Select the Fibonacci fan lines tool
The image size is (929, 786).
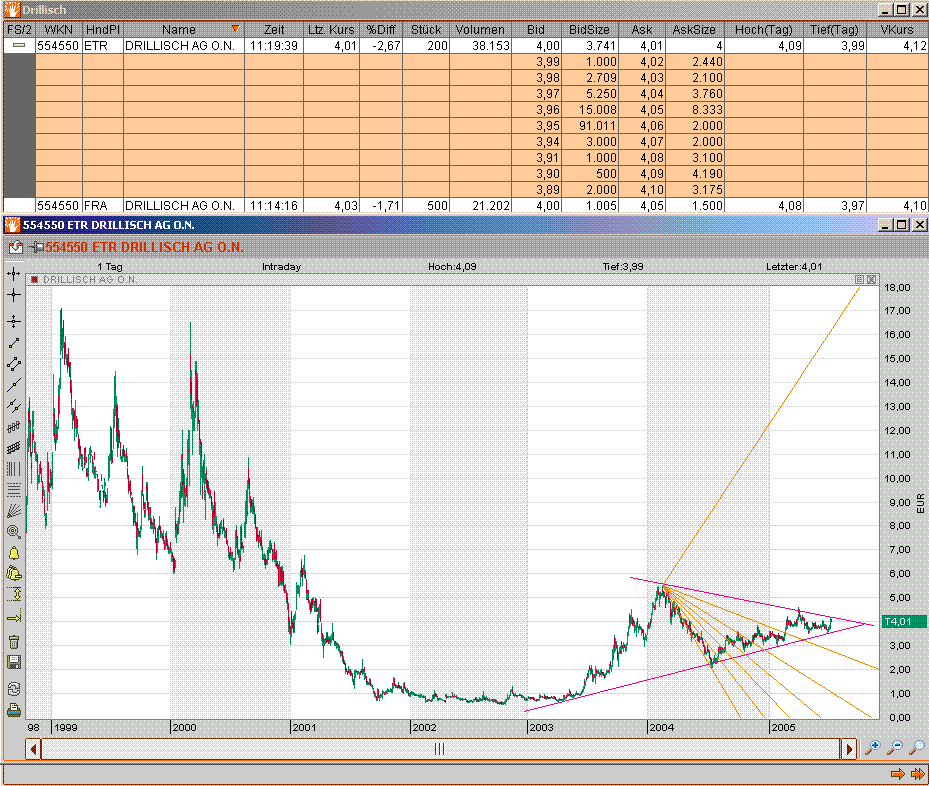pyautogui.click(x=14, y=510)
